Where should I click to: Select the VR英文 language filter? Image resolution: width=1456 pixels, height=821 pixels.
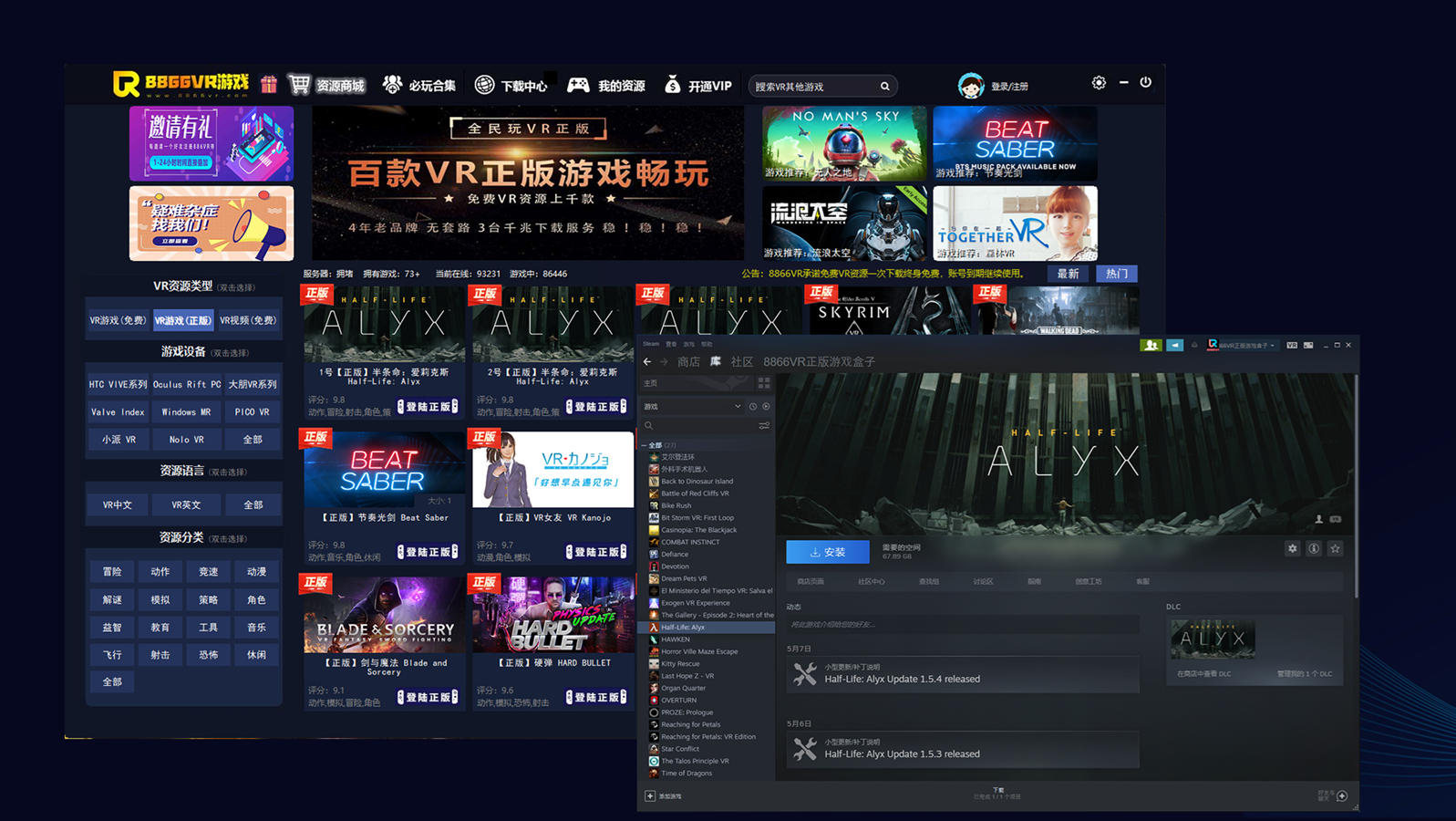click(x=186, y=504)
